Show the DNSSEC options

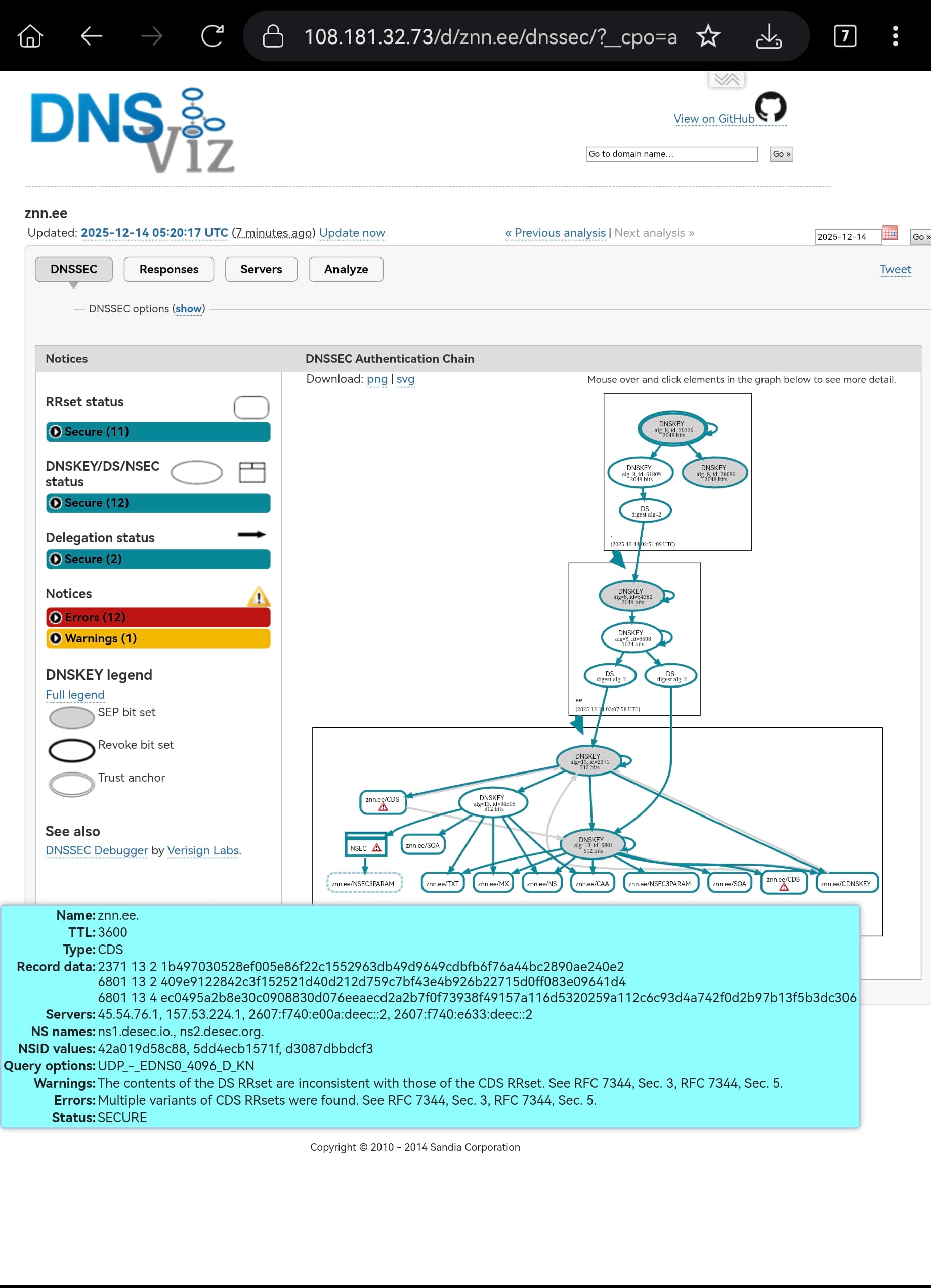[189, 309]
